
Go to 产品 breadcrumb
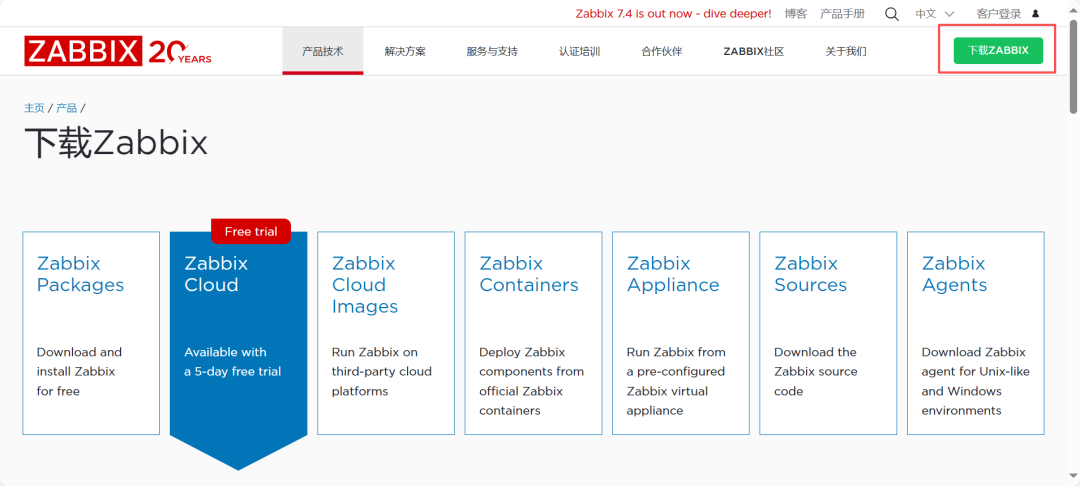[67, 108]
